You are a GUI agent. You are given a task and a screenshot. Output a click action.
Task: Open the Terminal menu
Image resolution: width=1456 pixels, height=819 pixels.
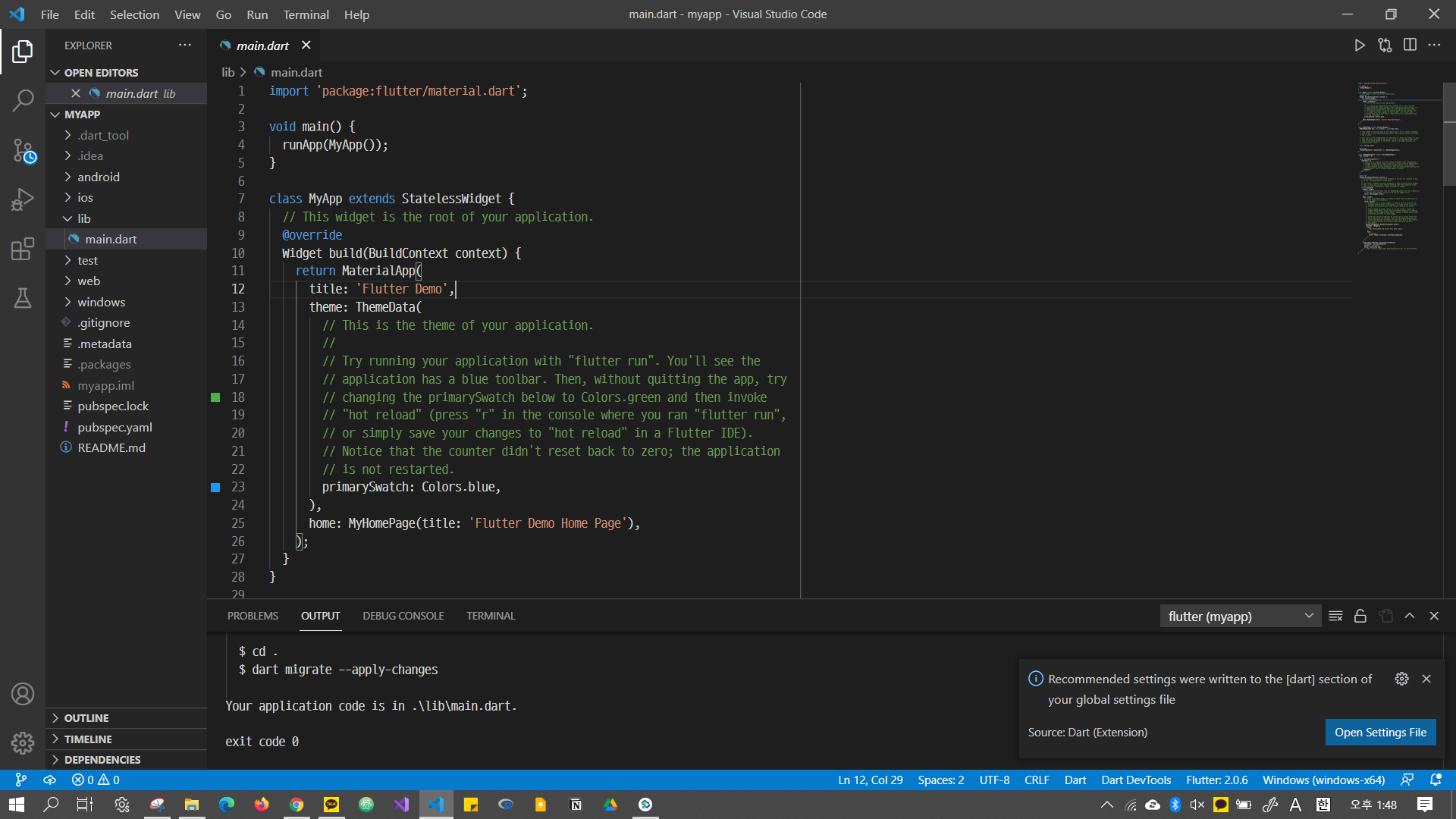(306, 14)
